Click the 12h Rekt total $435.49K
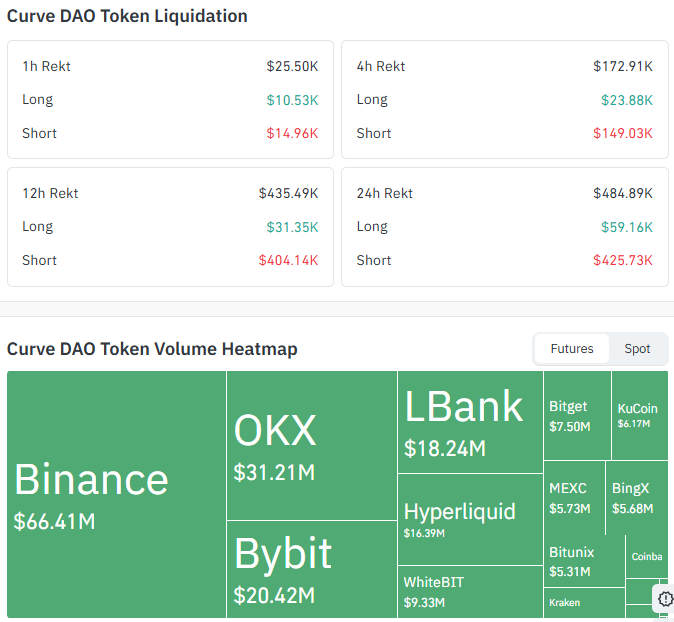 pyautogui.click(x=288, y=193)
